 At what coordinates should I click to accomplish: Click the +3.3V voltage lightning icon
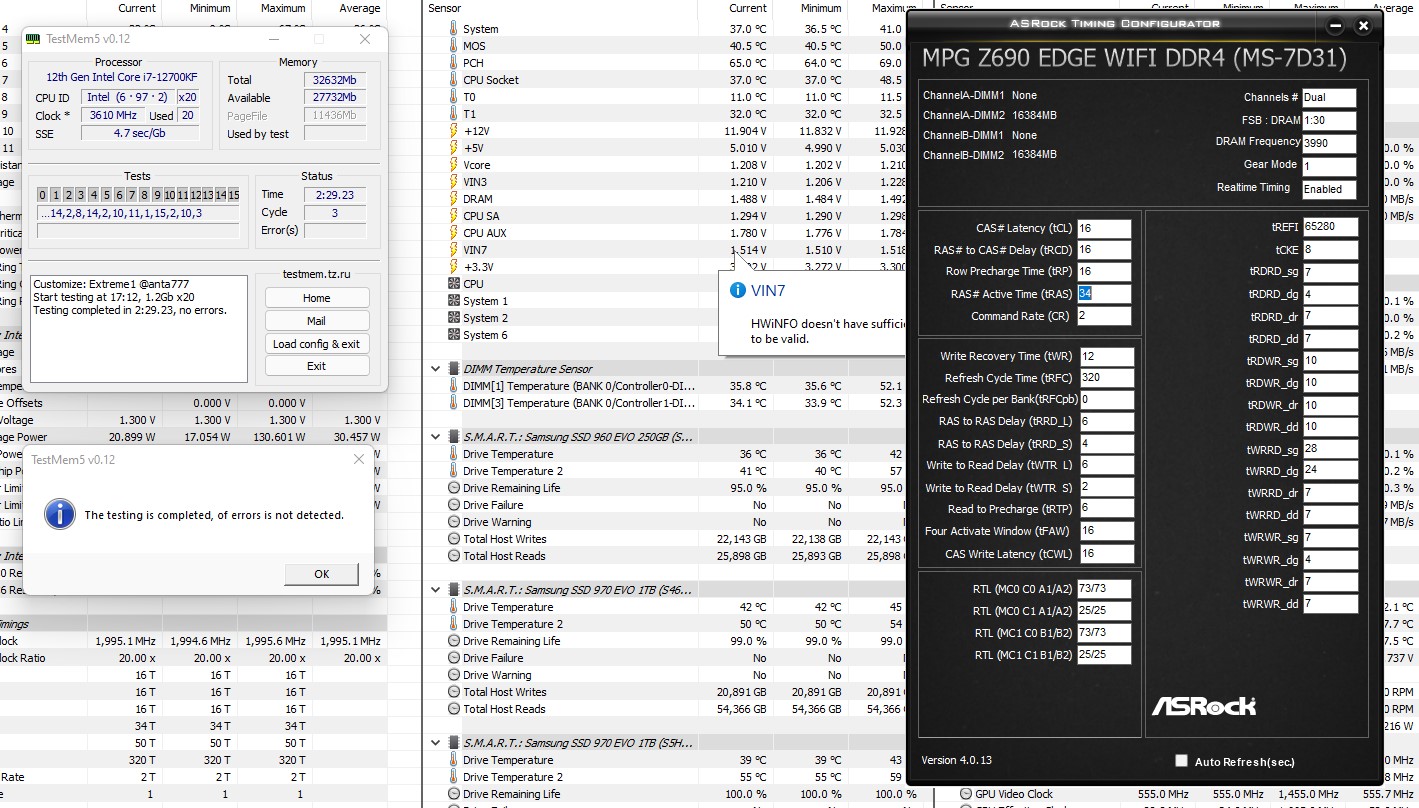453,267
